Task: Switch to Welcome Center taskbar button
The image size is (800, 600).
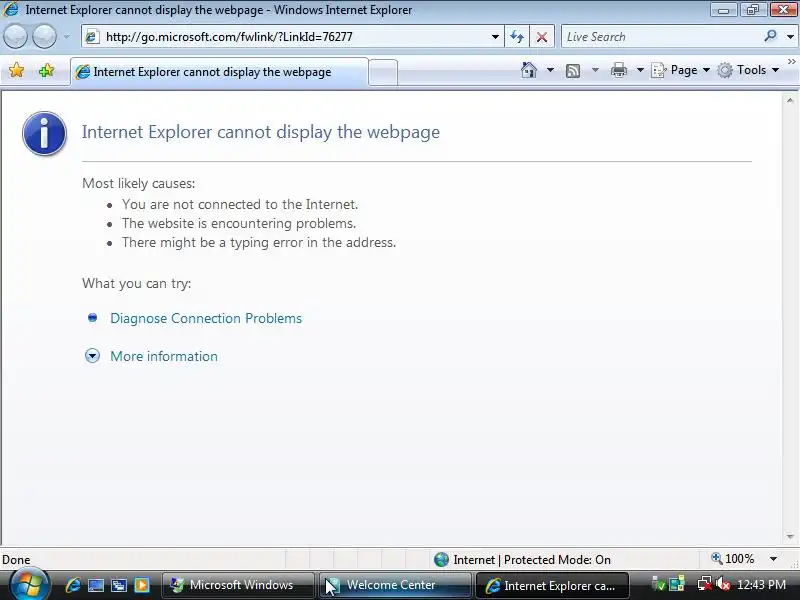Action: pos(396,585)
